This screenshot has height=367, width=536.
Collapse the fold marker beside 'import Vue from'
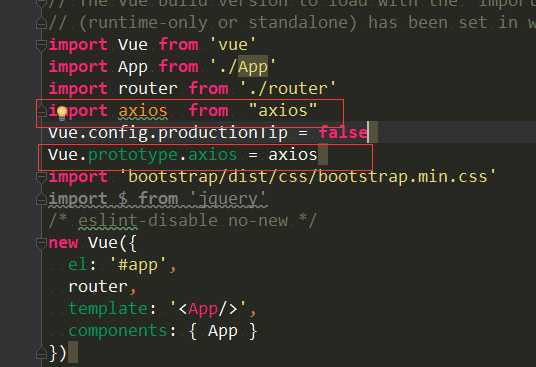tap(41, 44)
